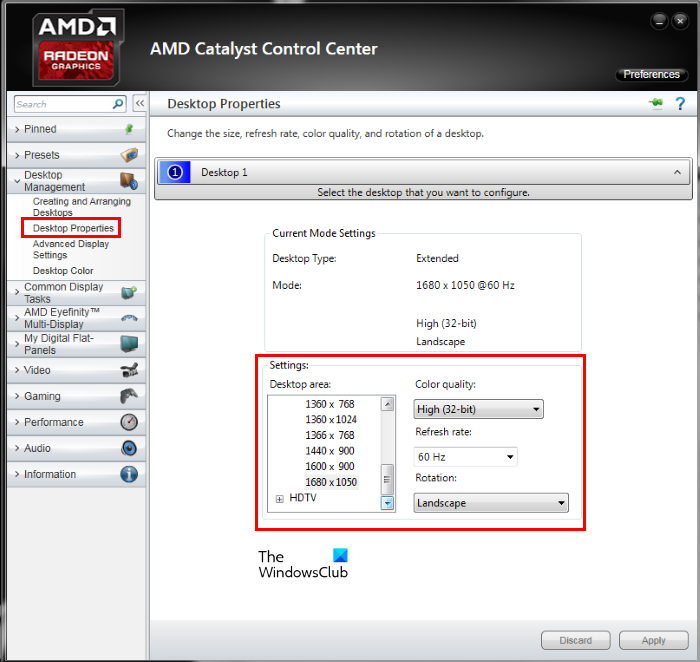Click the pin icon in Pinned row

click(x=129, y=129)
